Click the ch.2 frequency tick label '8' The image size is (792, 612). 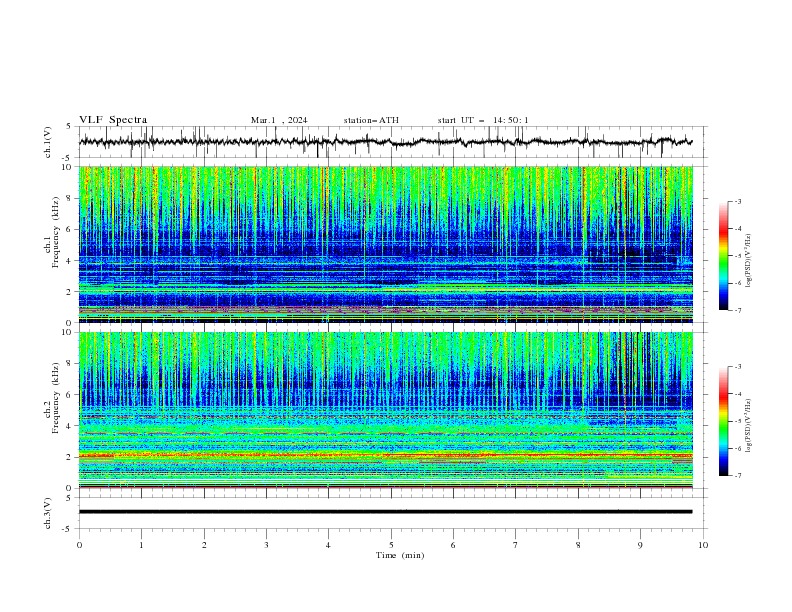point(70,364)
